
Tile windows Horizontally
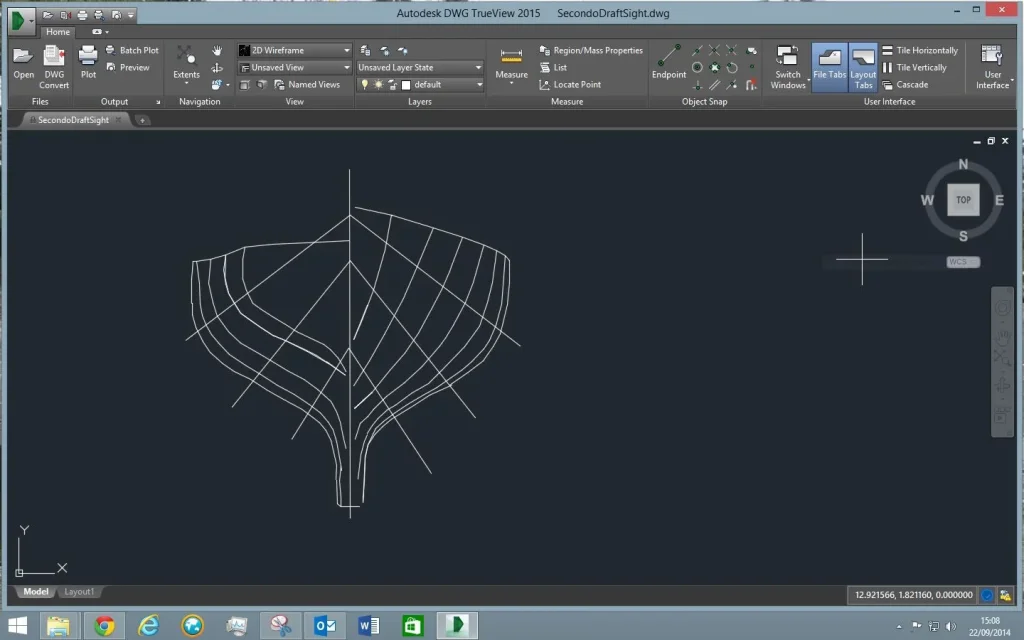point(920,50)
